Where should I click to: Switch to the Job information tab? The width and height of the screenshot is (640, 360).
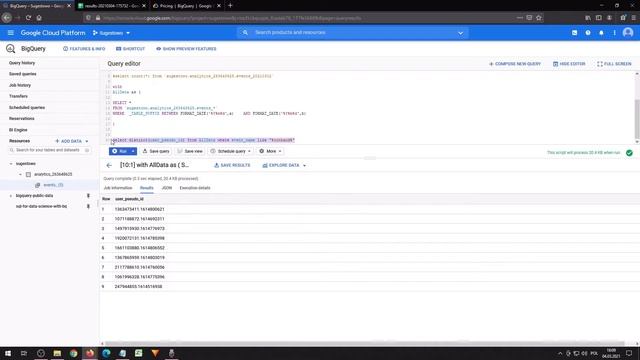click(x=118, y=188)
